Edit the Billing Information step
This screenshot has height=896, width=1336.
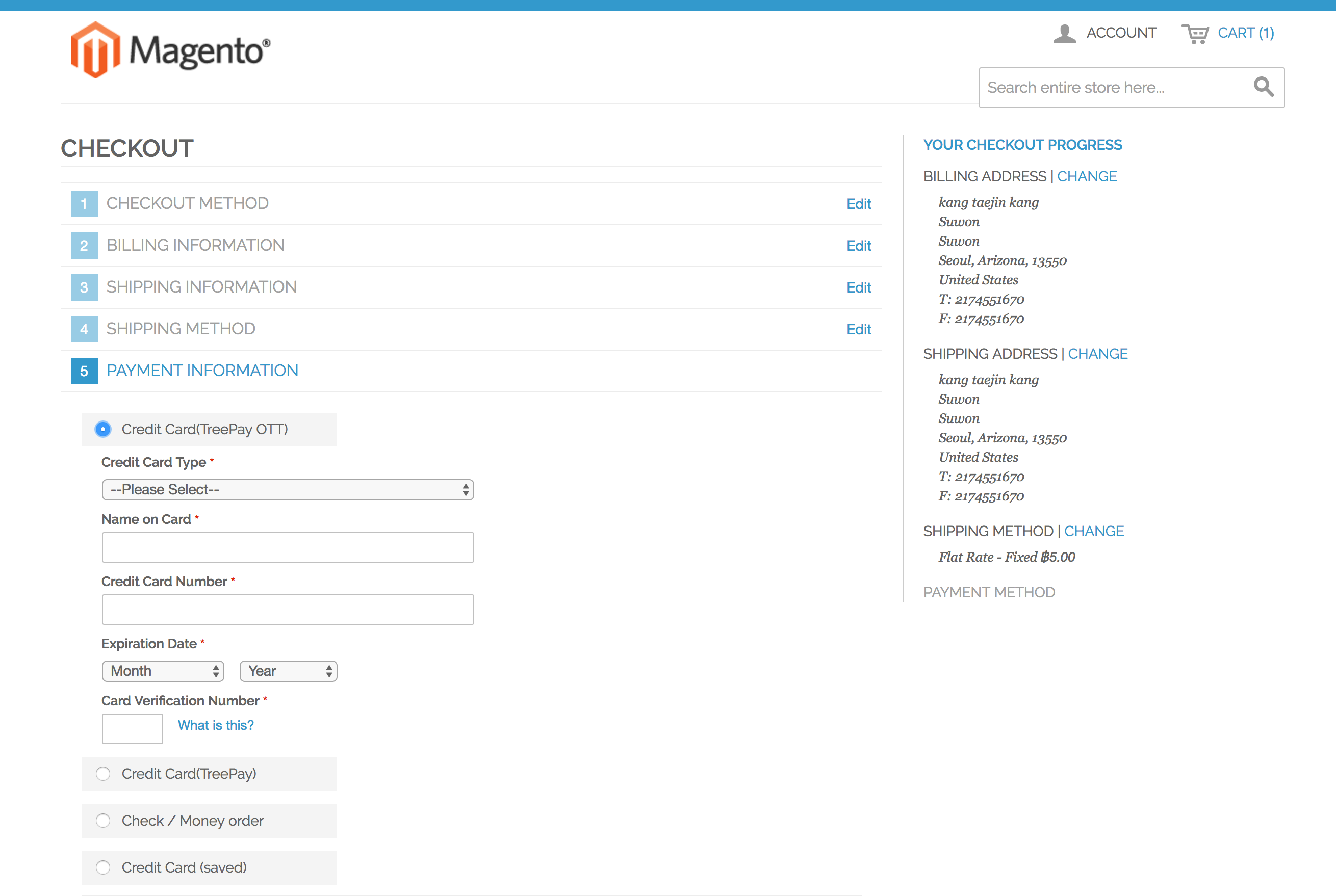click(x=859, y=246)
